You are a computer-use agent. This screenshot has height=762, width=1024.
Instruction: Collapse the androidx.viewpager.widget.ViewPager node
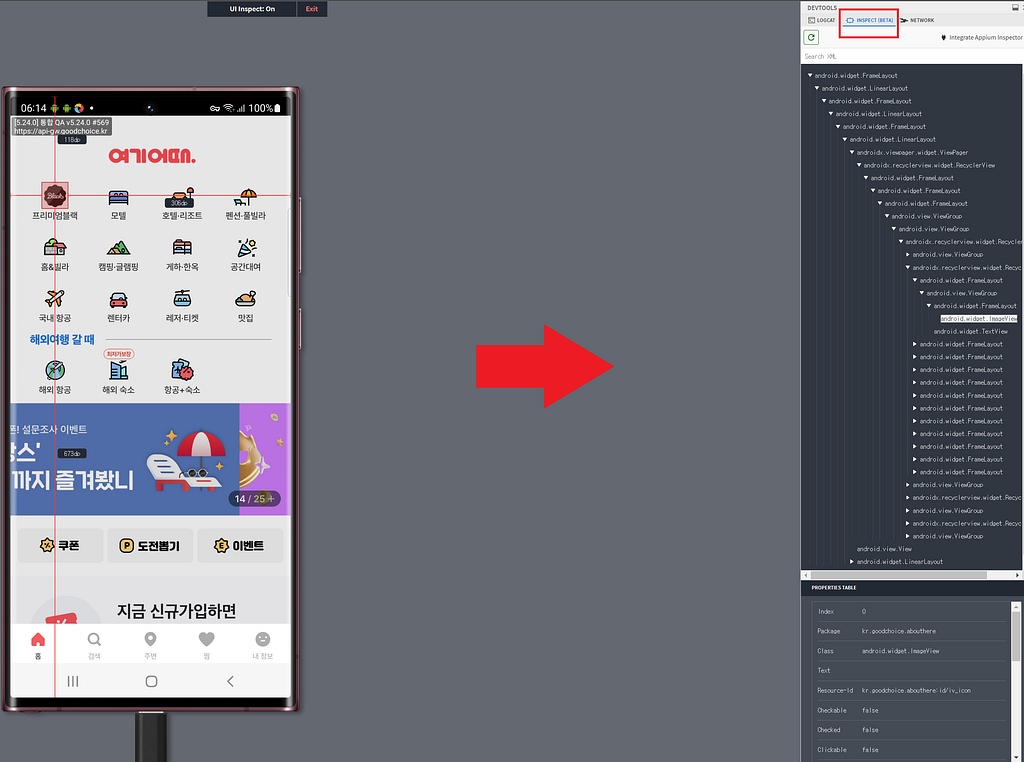coord(852,152)
